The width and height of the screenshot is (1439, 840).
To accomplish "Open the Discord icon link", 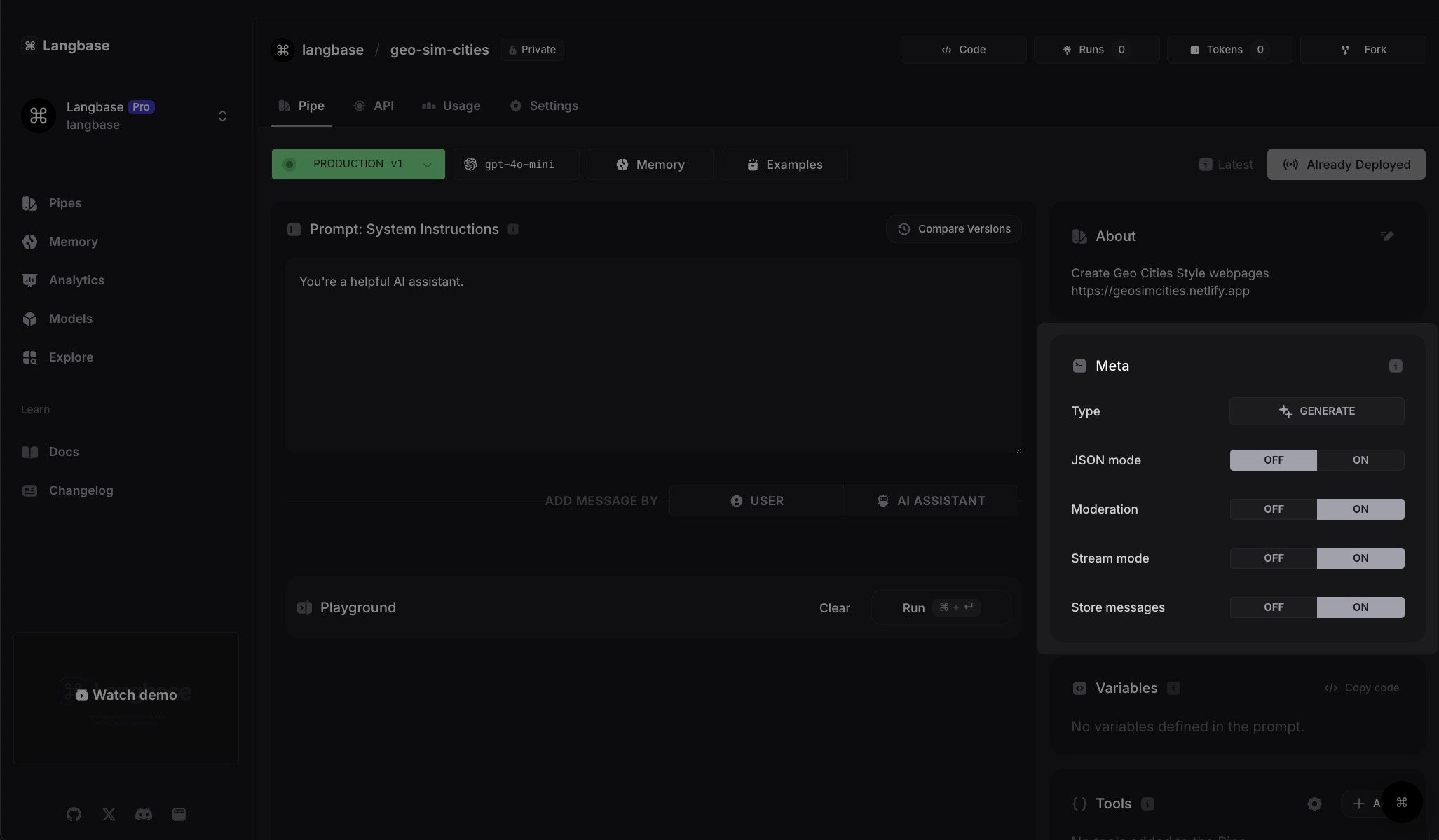I will point(144,814).
